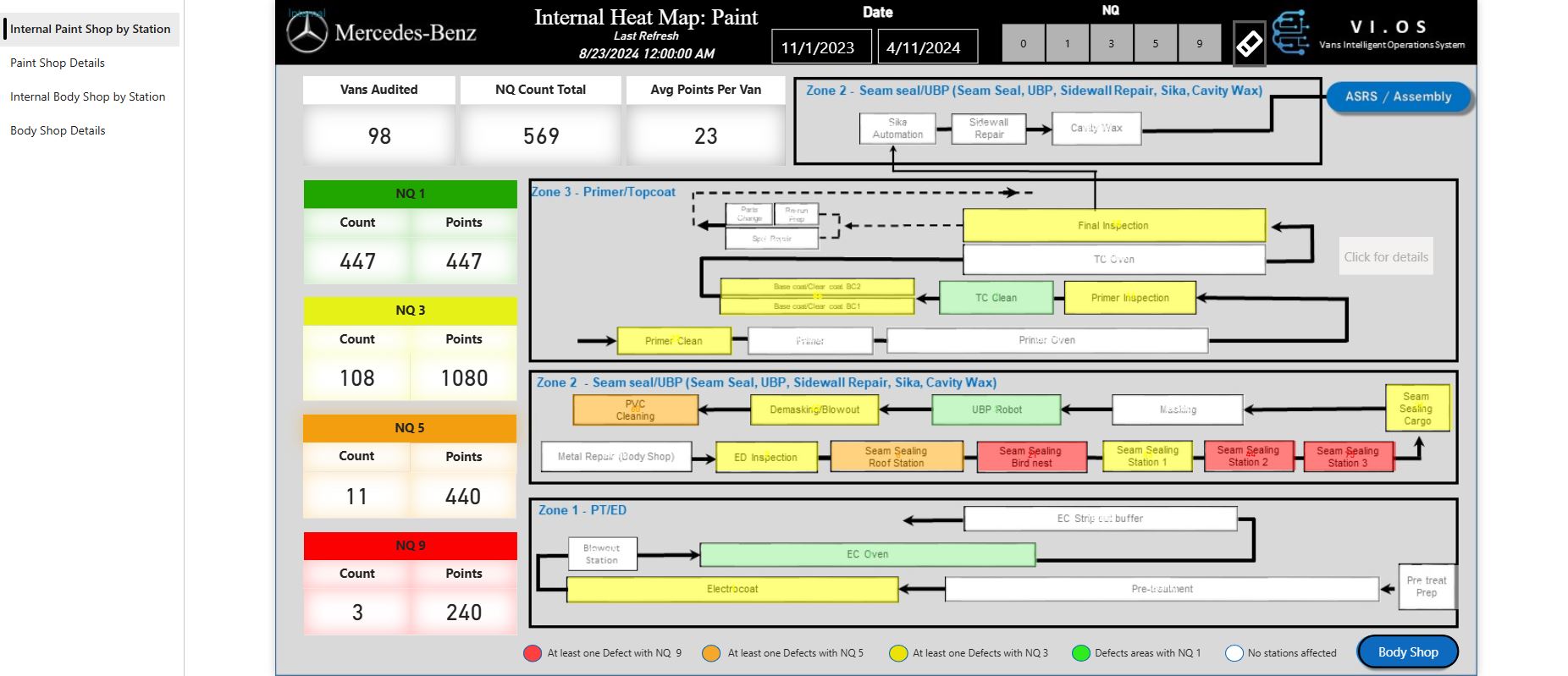
Task: Click the Mercedes-Benz star logo
Action: 306,34
